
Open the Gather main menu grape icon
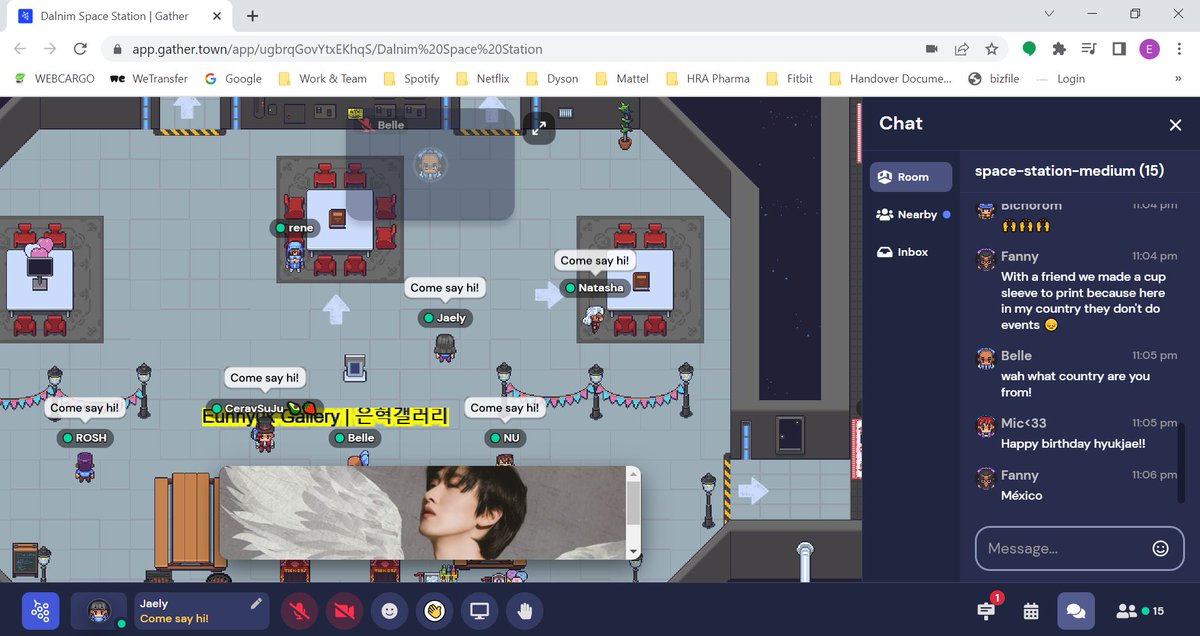click(x=41, y=611)
